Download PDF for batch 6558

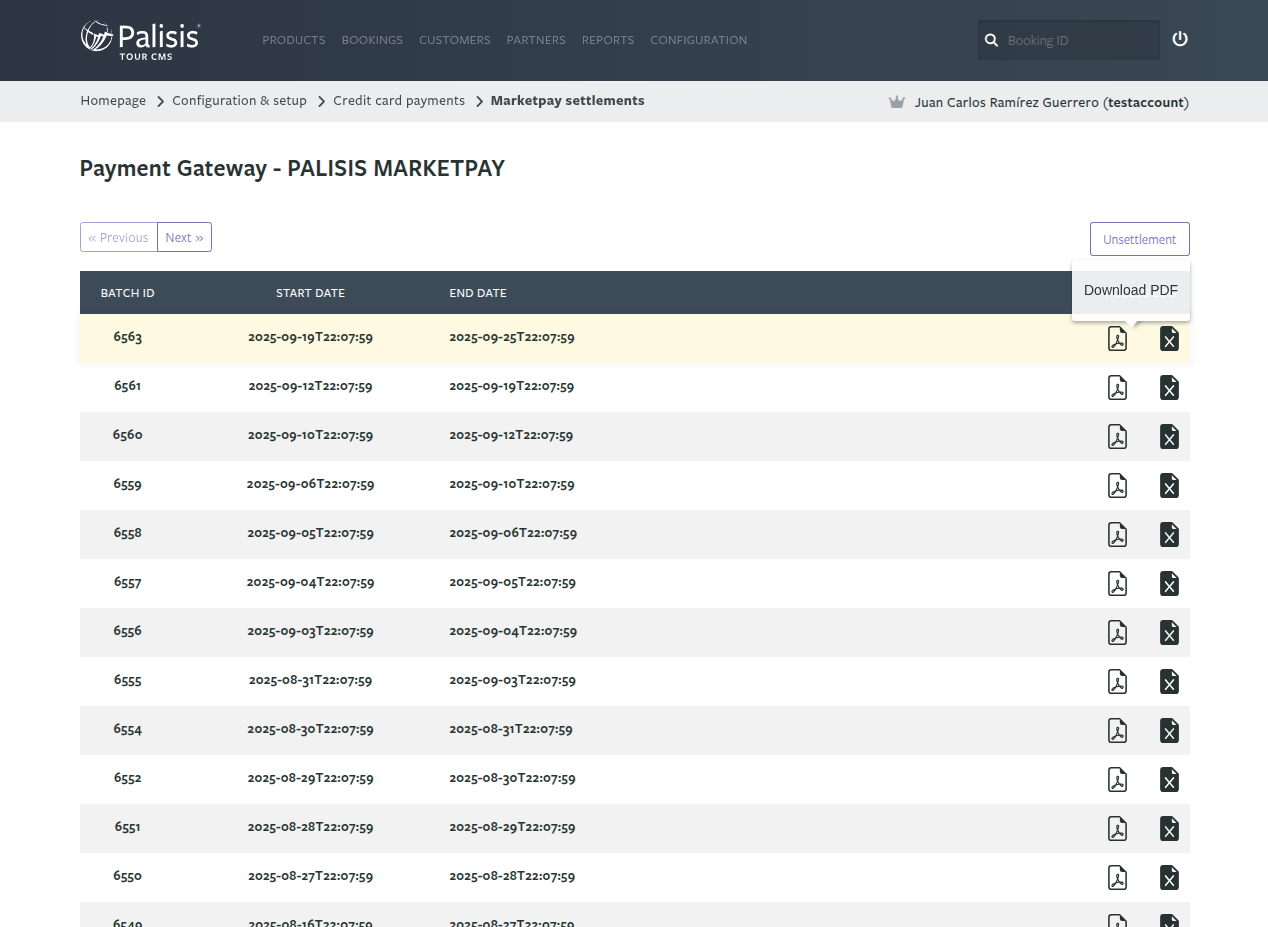point(1117,535)
